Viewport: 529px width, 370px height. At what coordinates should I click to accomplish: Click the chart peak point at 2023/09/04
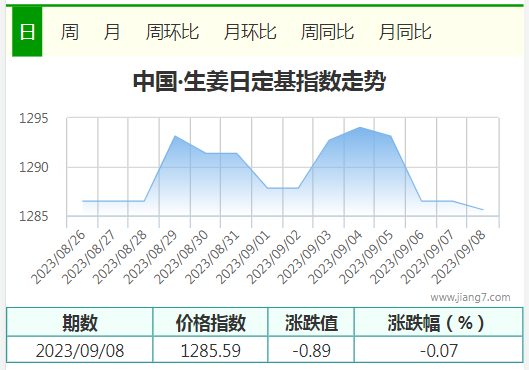click(360, 127)
